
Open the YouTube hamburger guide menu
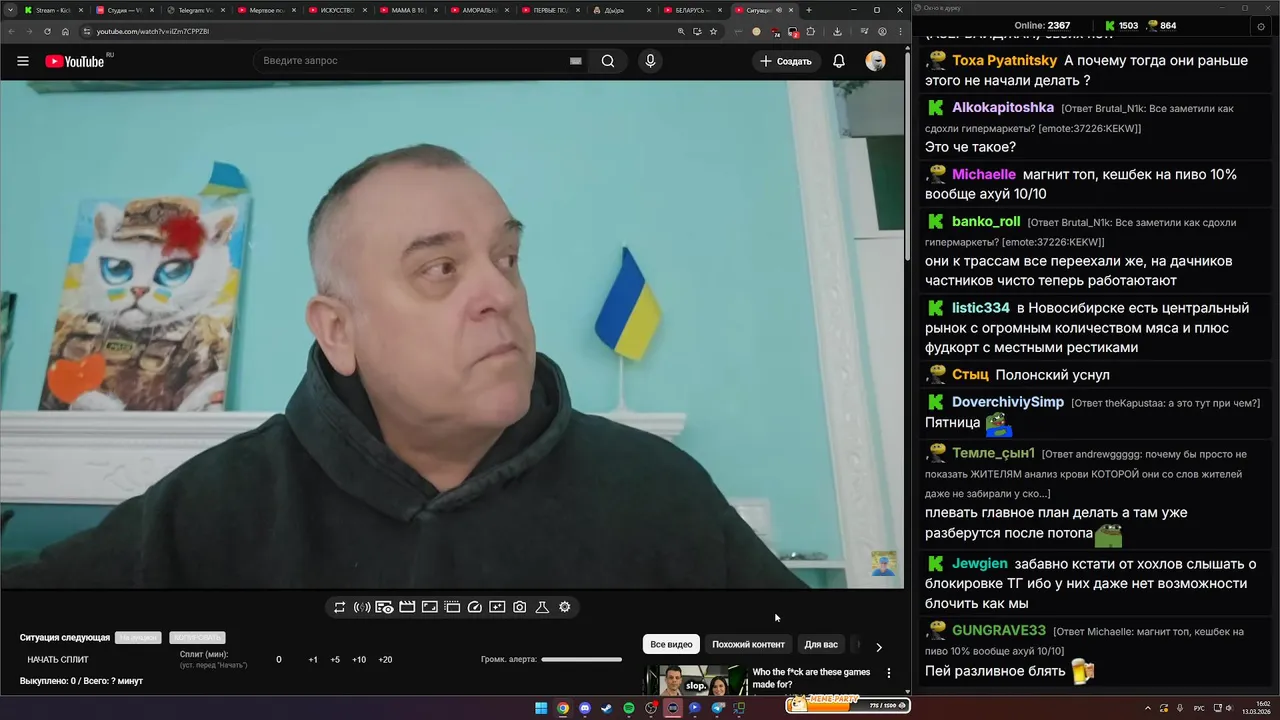coord(23,61)
